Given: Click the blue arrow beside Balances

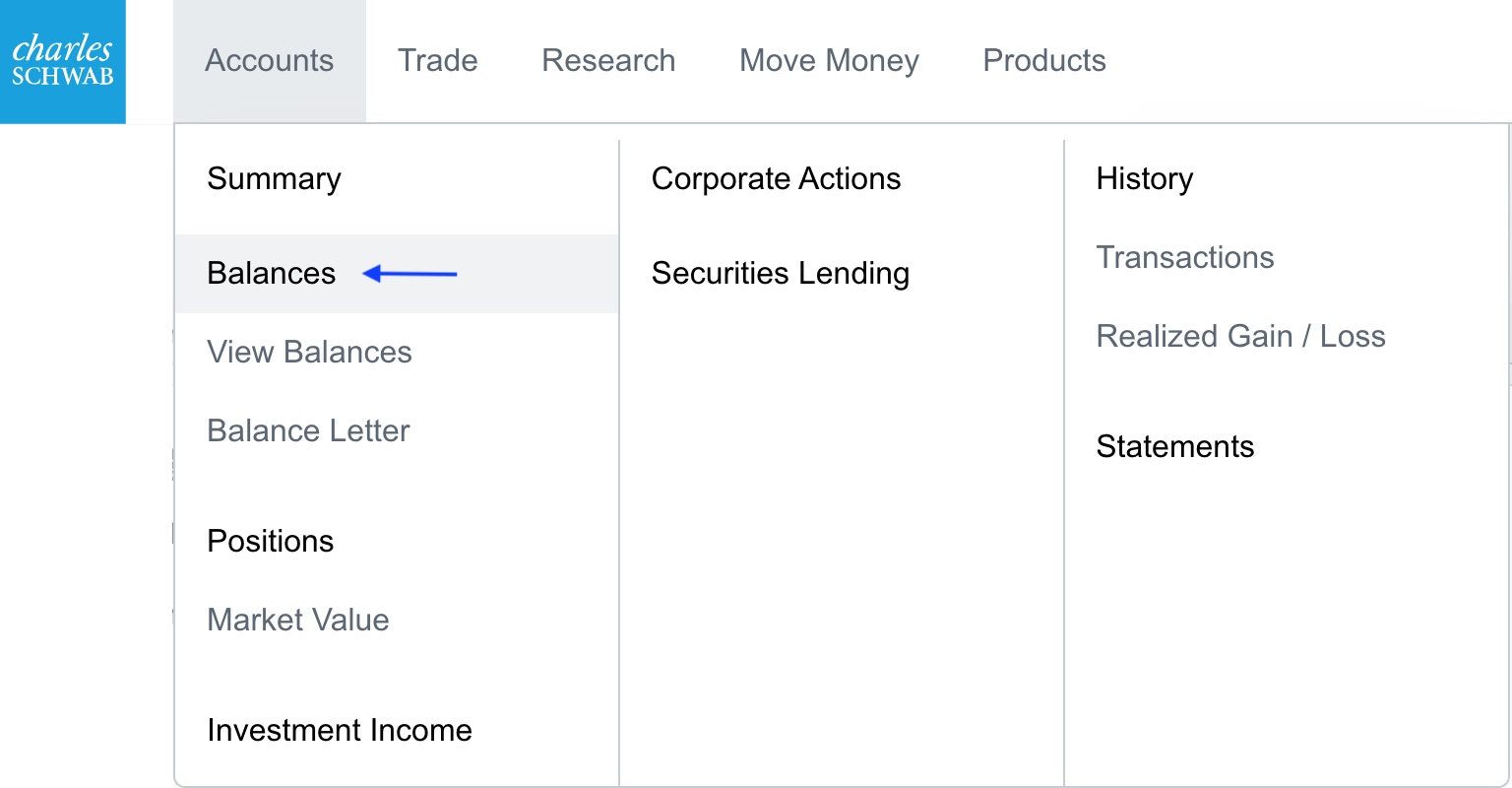Looking at the screenshot, I should coord(409,274).
